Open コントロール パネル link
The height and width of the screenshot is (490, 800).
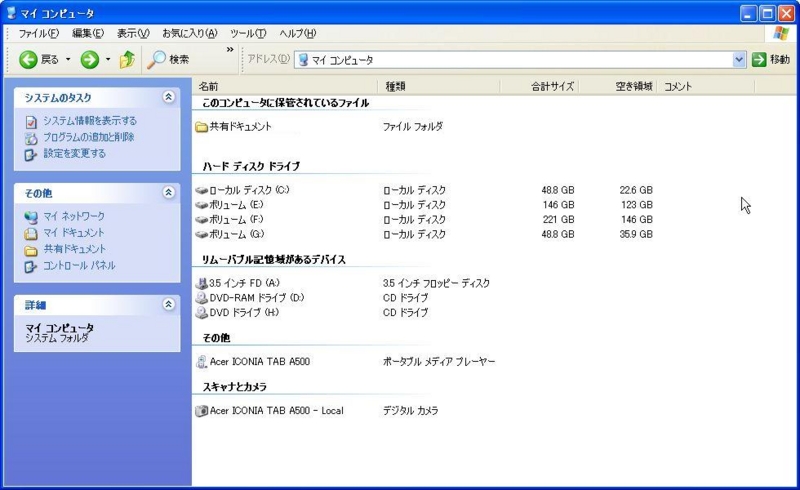[x=79, y=265]
